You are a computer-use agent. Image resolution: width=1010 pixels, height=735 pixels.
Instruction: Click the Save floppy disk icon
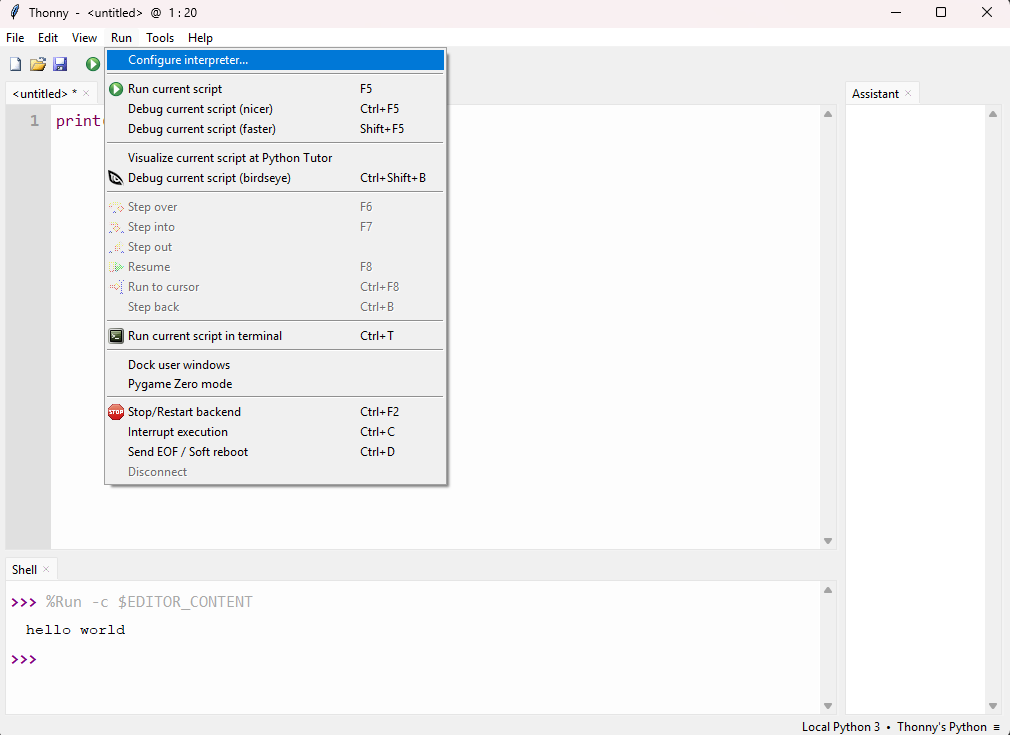click(x=61, y=64)
